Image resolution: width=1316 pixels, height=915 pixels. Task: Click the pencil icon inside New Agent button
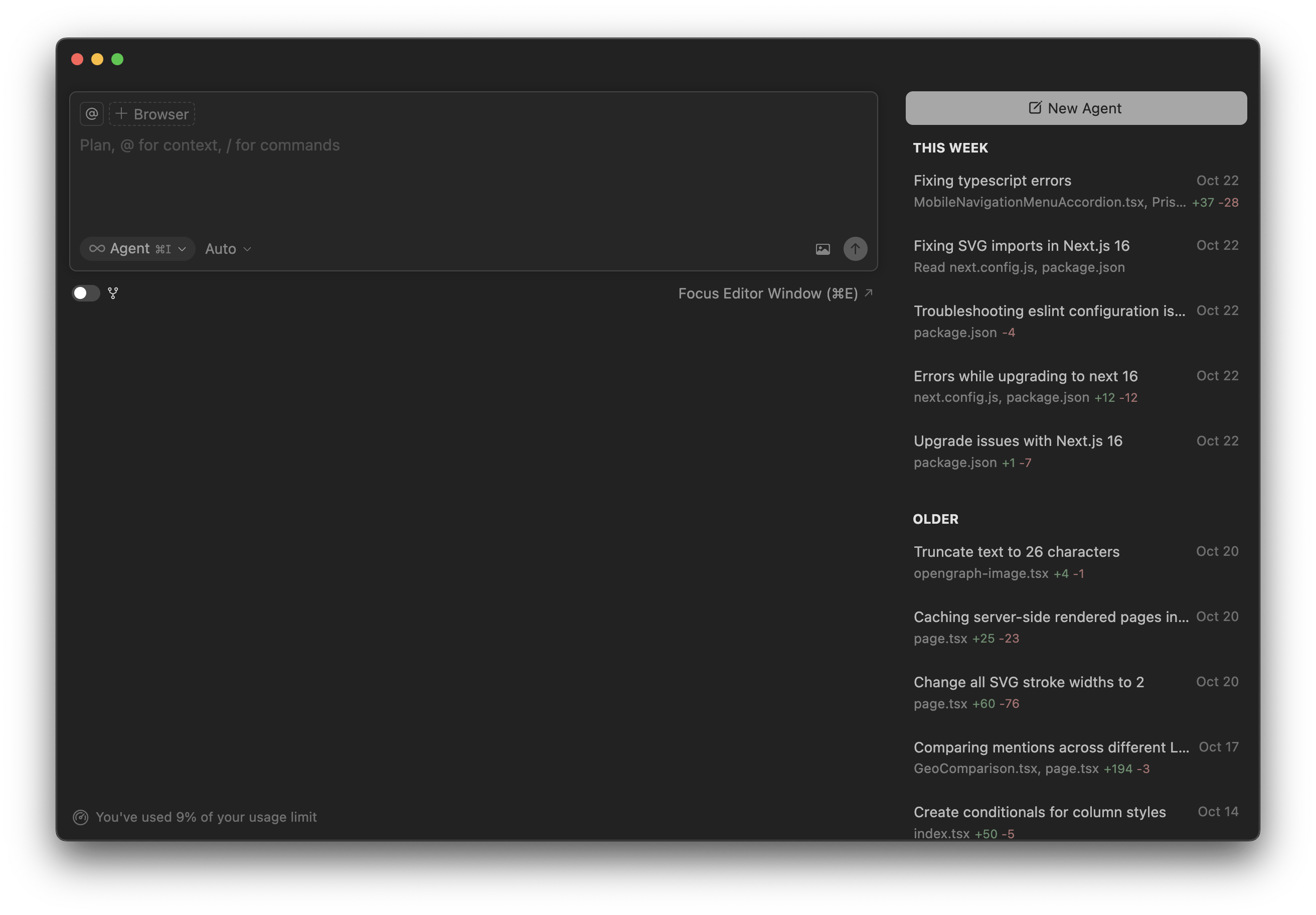click(1035, 108)
